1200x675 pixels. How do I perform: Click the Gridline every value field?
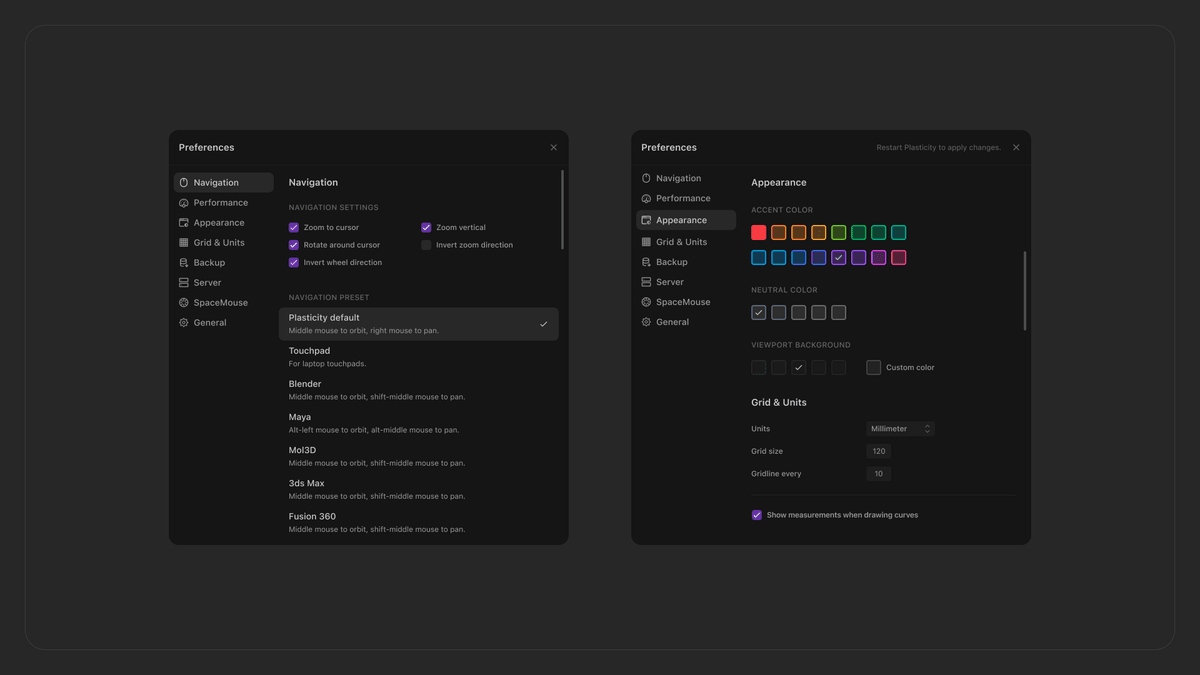[x=879, y=474]
